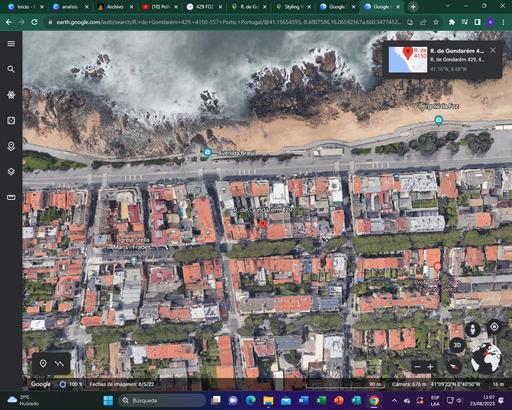Viewport: 512px width, 410px height.
Task: Open Chrome Extensions puzzle icon
Action: pos(452,22)
